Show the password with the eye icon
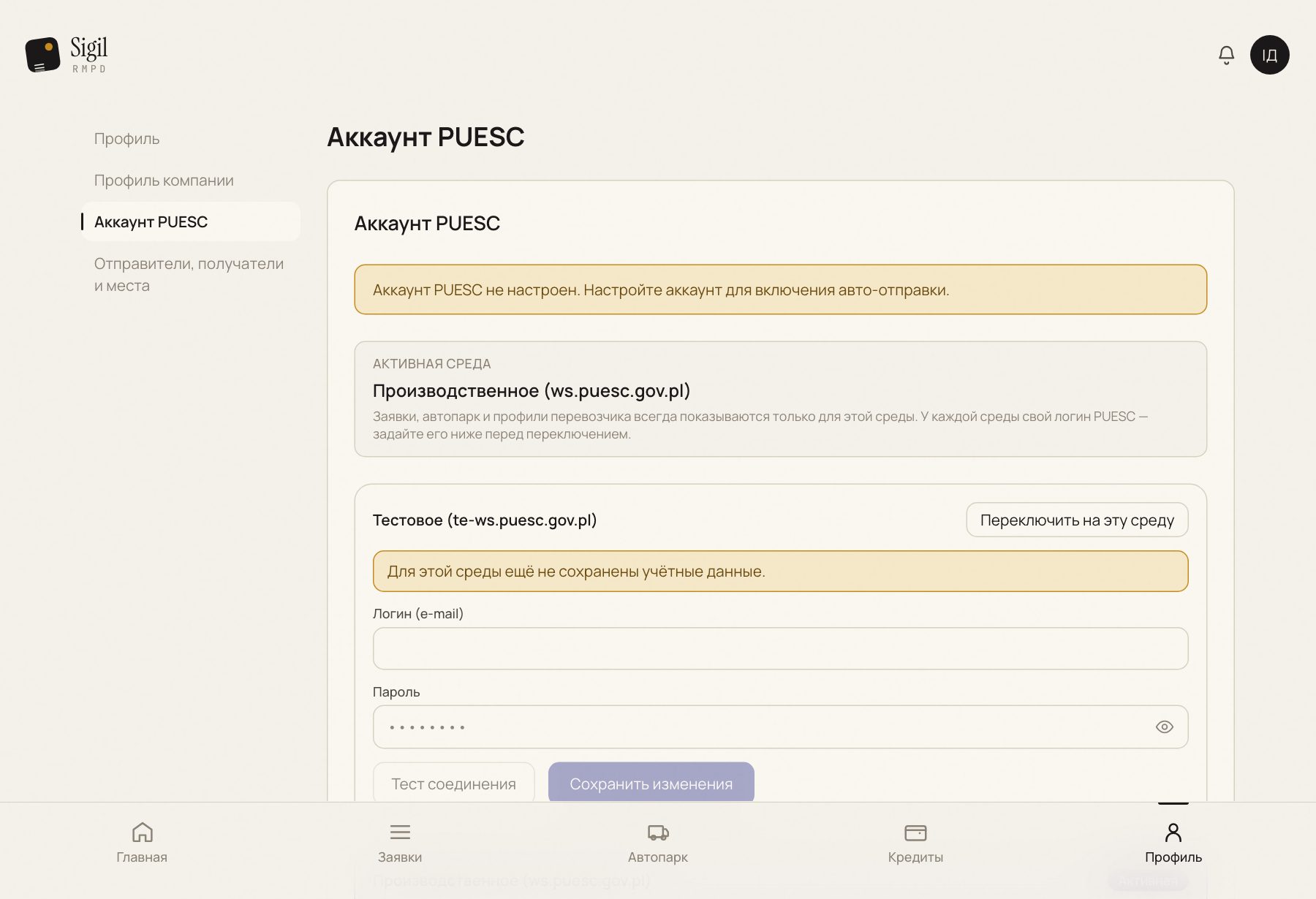This screenshot has height=899, width=1316. (1164, 727)
